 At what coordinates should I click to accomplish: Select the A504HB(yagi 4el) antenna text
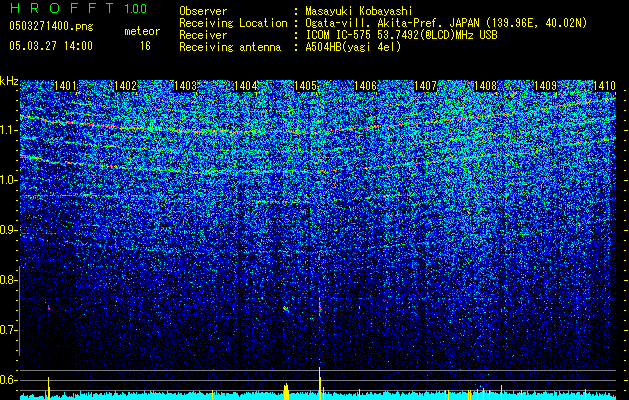point(353,47)
